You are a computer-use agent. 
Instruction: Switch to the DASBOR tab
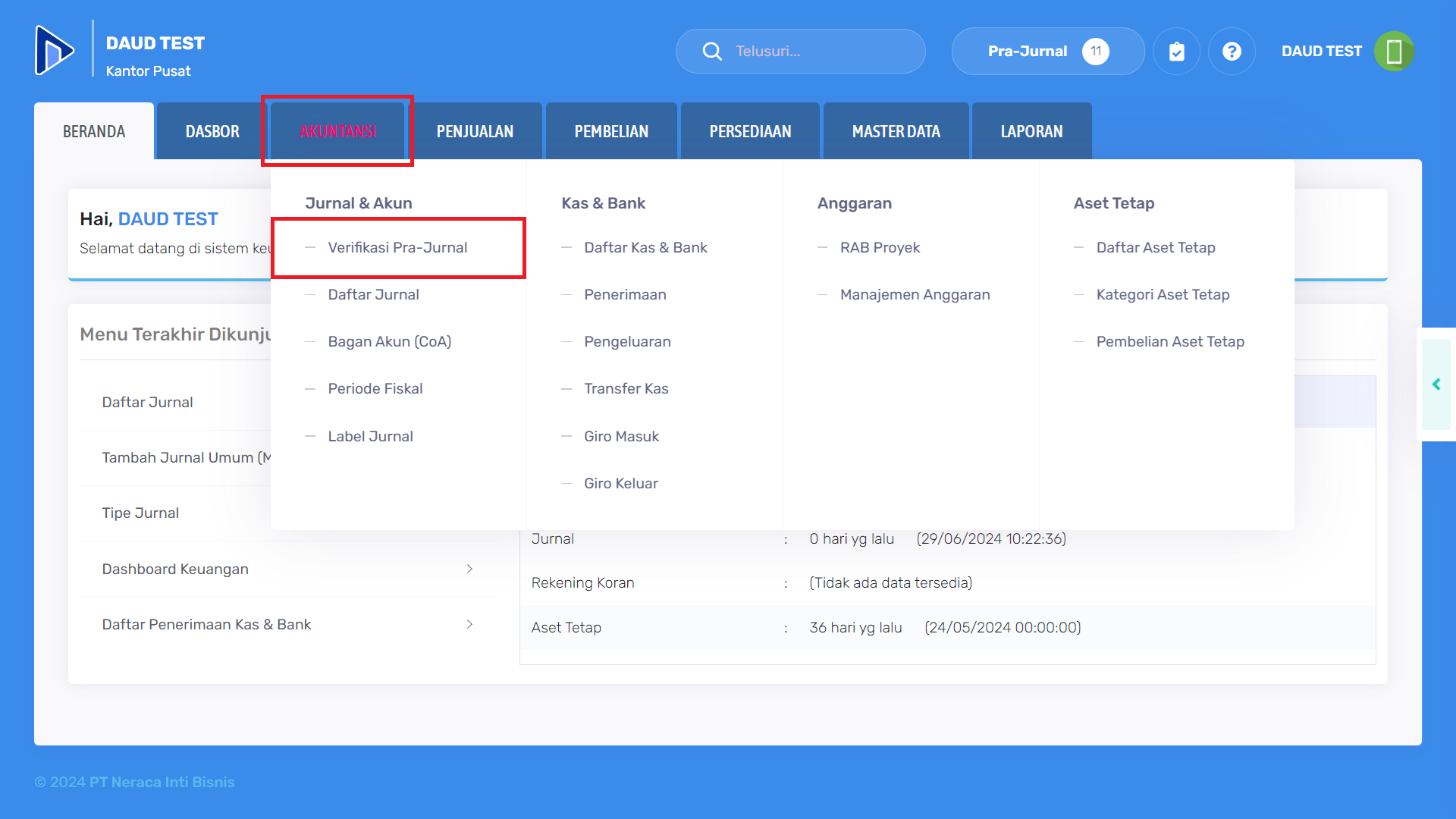pyautogui.click(x=212, y=131)
